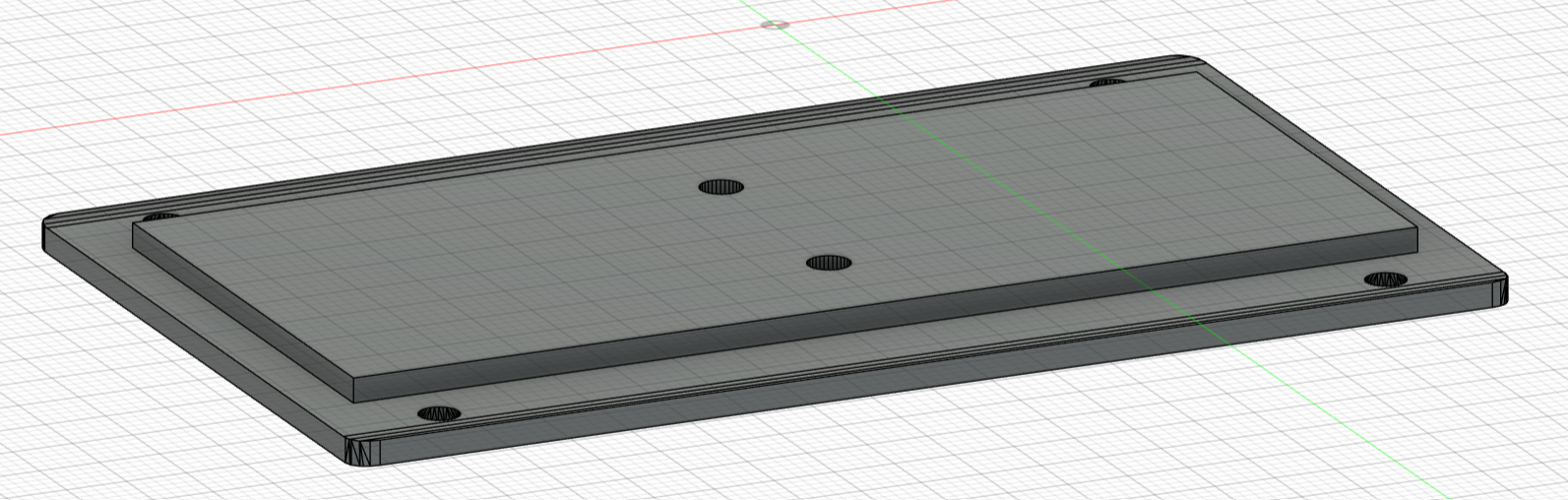1568x500 pixels.
Task: Click the base plate's back-right rounded corner
Action: tap(1181, 60)
